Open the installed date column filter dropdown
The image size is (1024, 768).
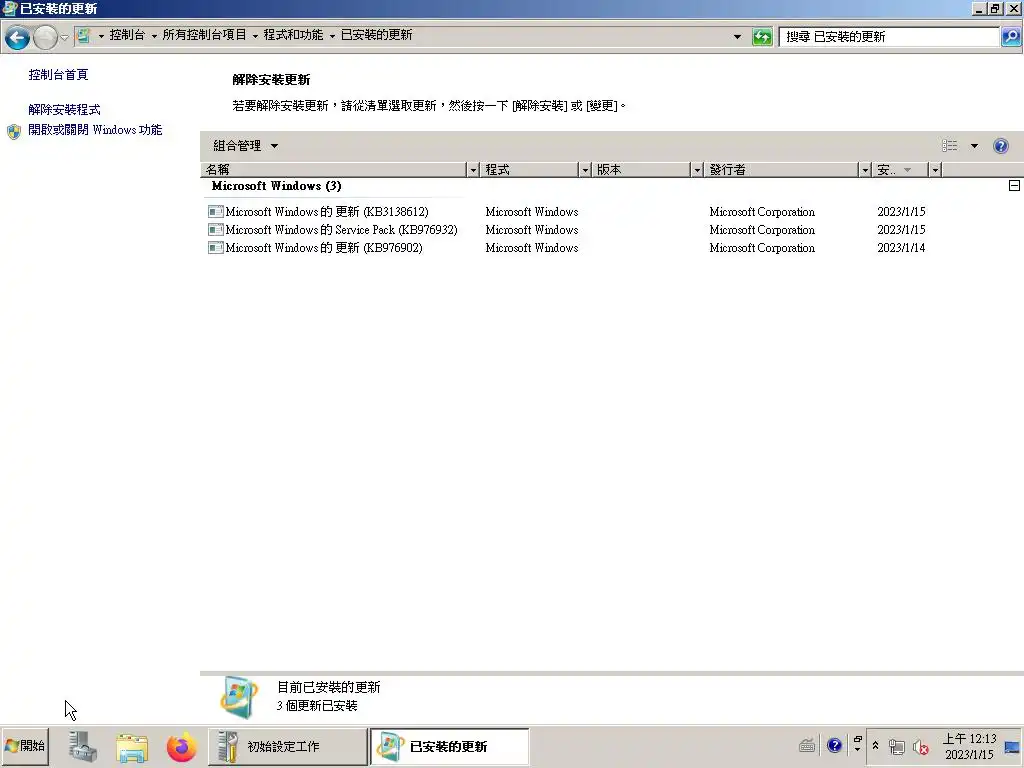pyautogui.click(x=935, y=170)
